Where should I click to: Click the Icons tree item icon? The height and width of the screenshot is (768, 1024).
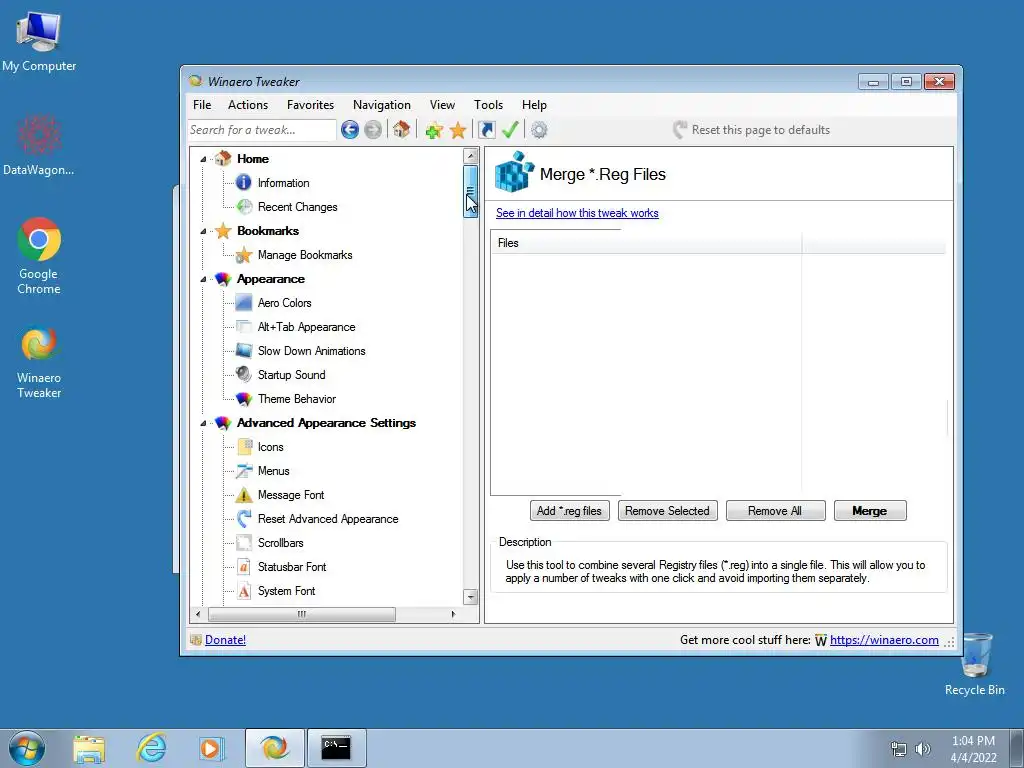pos(244,447)
